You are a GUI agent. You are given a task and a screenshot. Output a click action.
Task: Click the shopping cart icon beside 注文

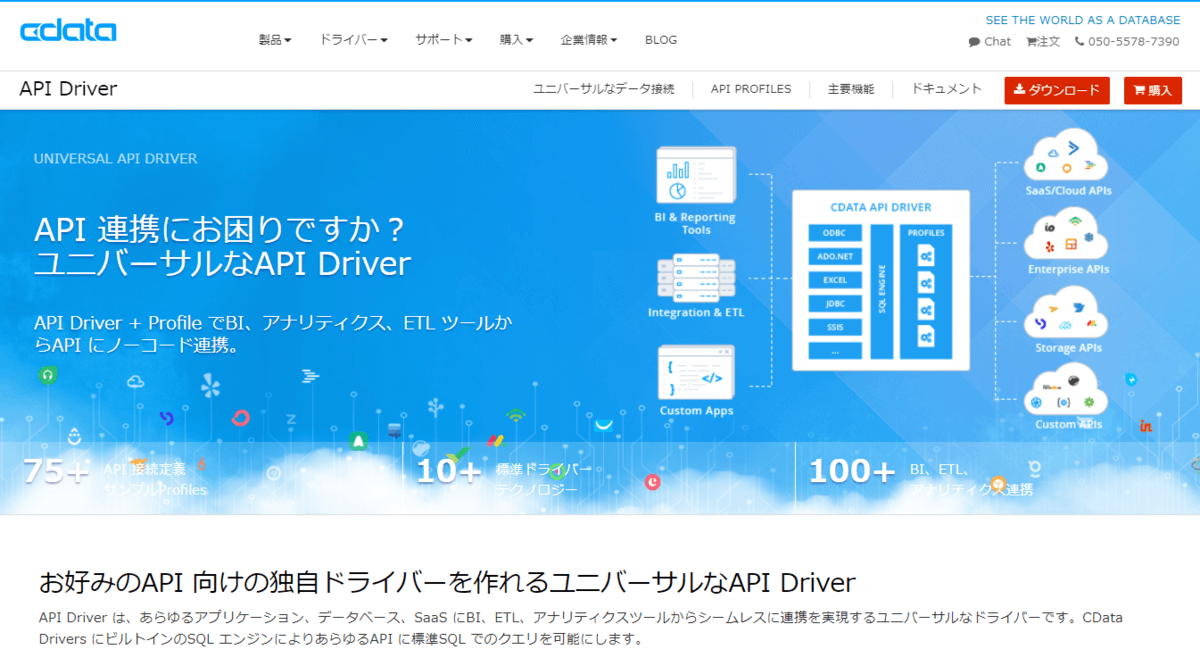tap(1032, 42)
